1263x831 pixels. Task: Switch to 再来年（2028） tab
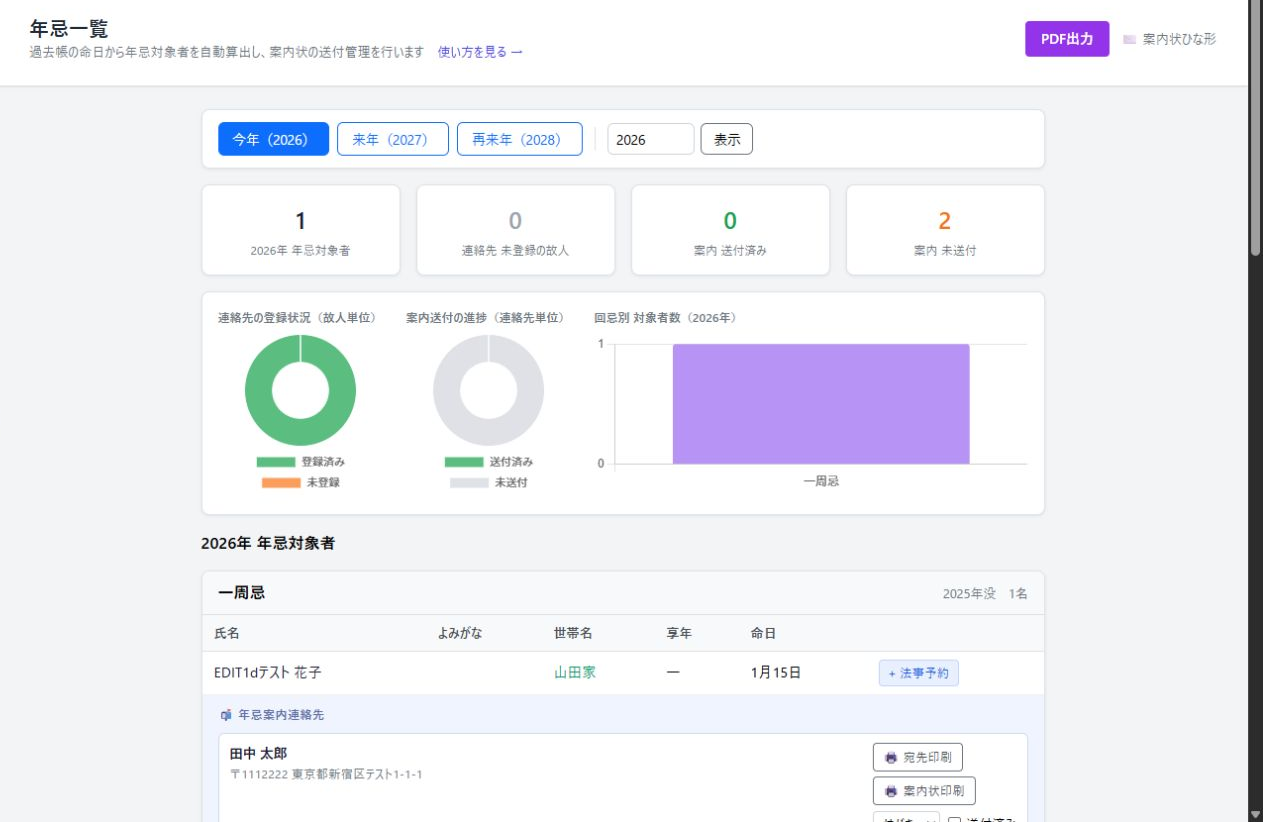point(520,139)
